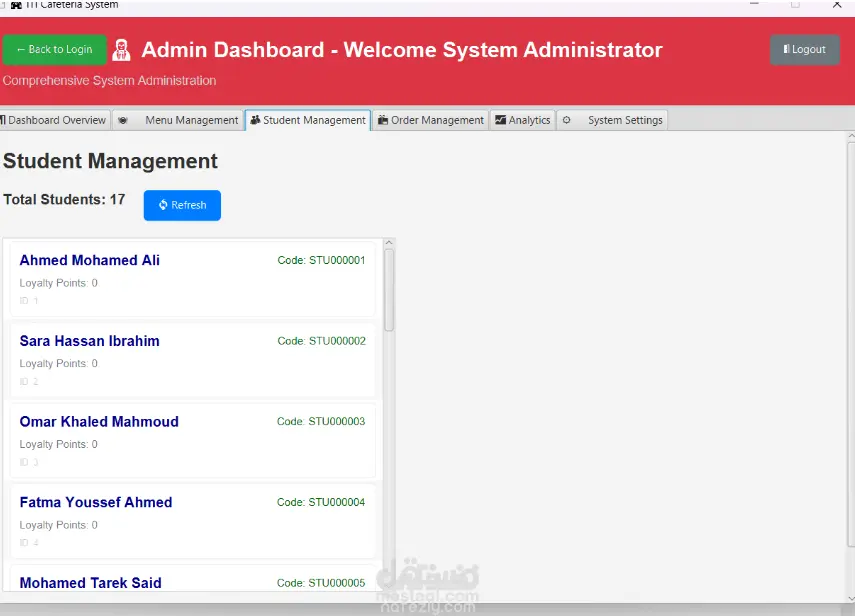Click the chart icon on Analytics tab

click(x=501, y=120)
